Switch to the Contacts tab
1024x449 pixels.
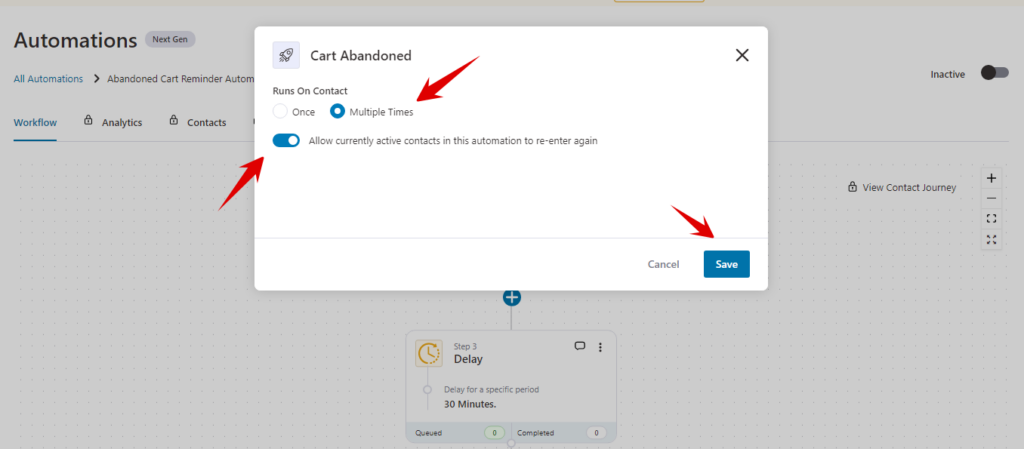[198, 122]
